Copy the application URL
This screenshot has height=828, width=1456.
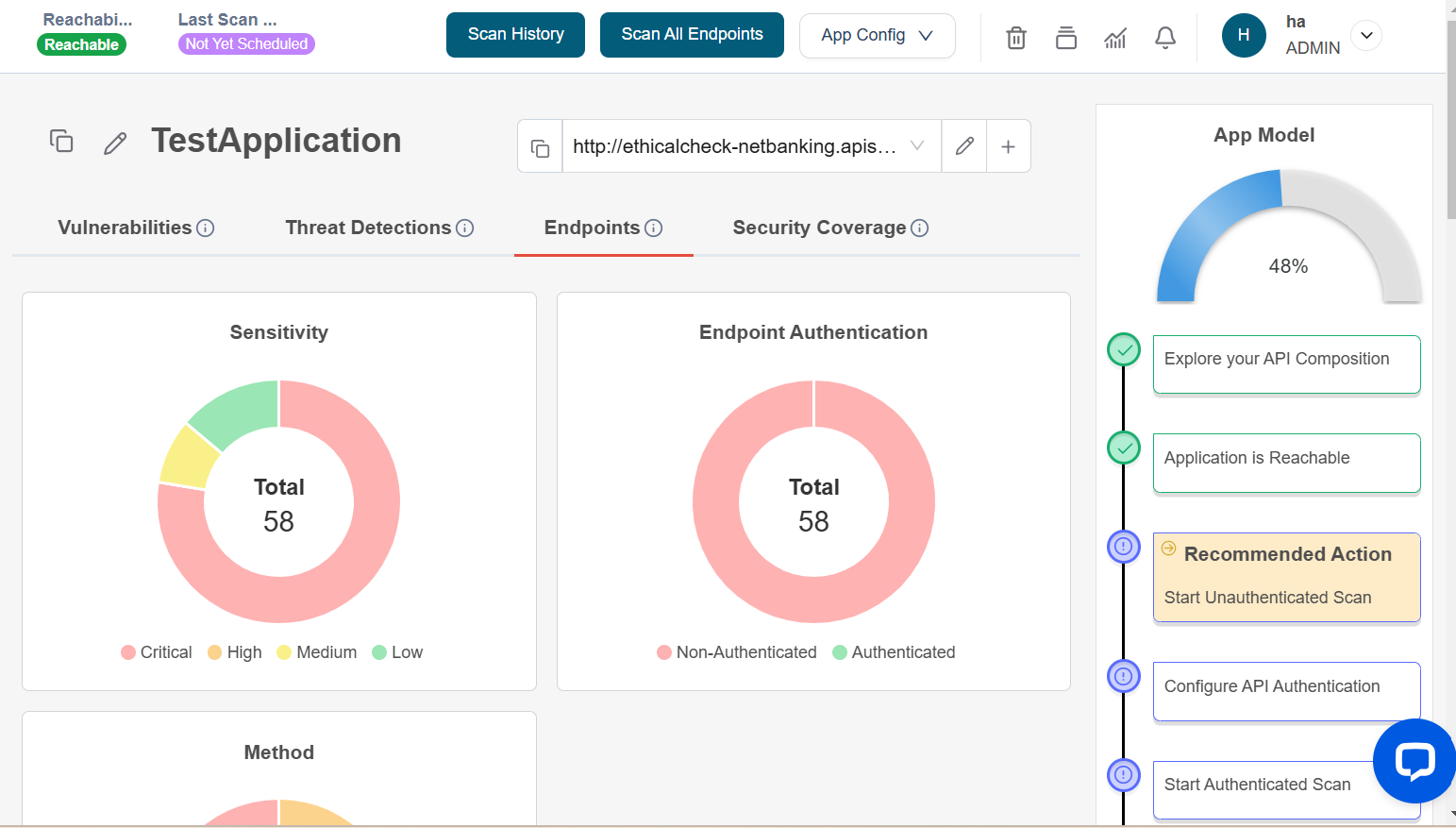click(x=540, y=147)
